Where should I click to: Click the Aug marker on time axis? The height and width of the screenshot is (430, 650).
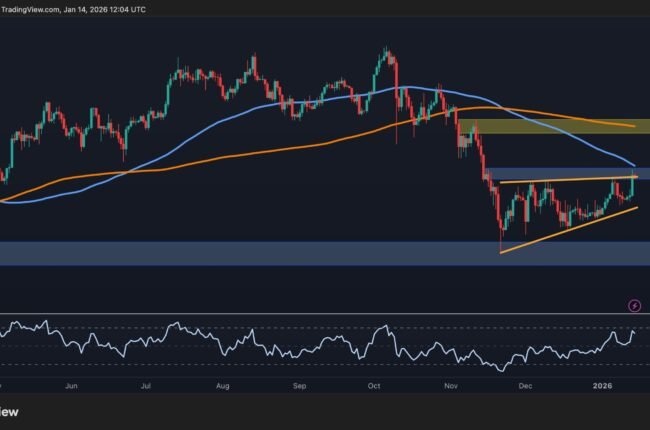click(x=222, y=384)
